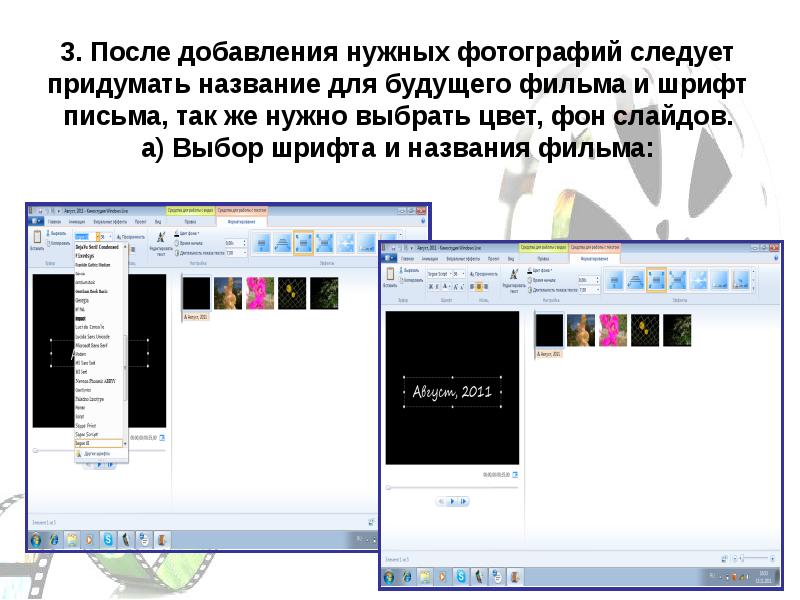The image size is (800, 600).
Task: Open Skype on back window taskbar
Action: point(108,539)
